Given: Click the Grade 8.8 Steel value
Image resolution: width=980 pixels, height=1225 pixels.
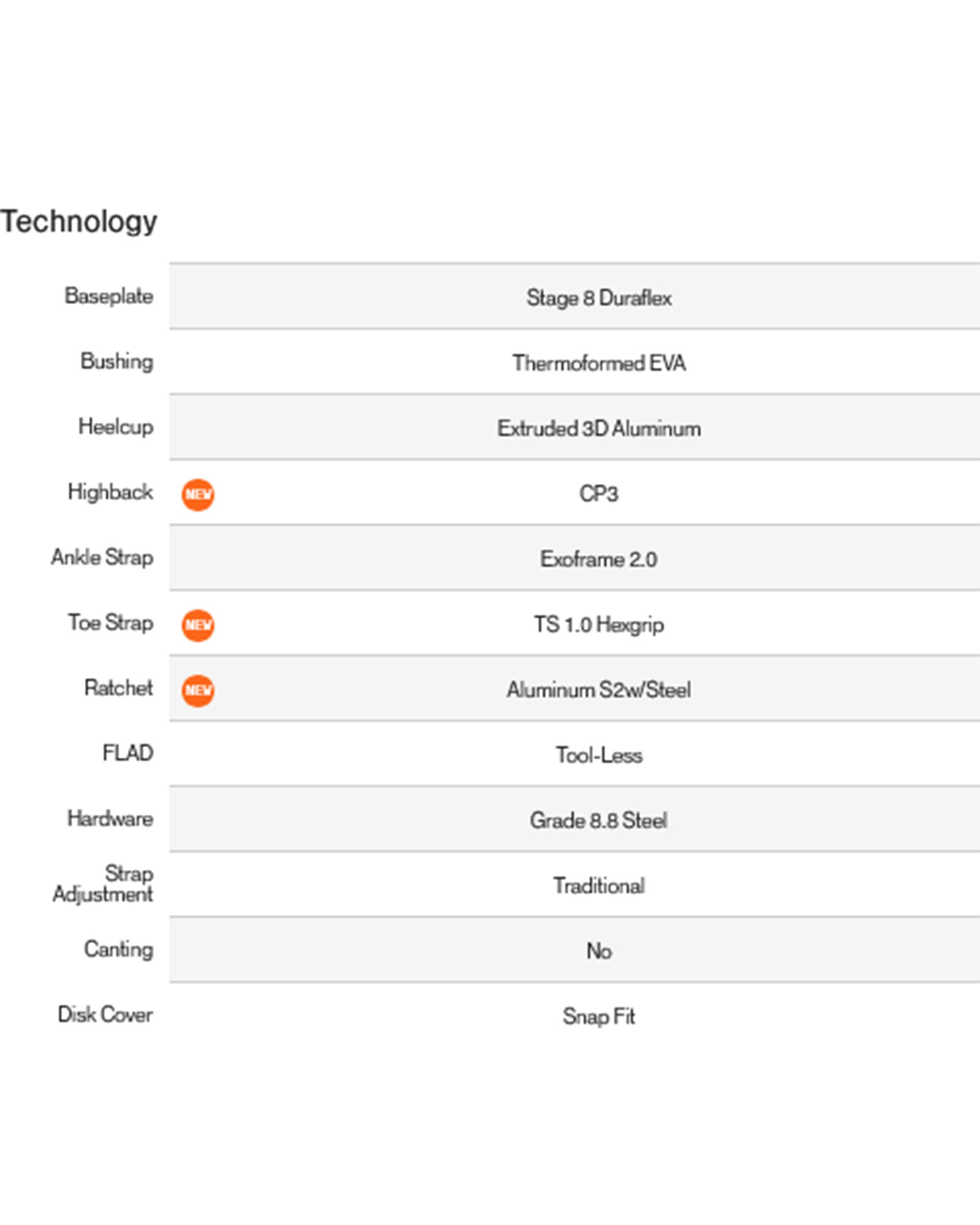Looking at the screenshot, I should pos(599,820).
